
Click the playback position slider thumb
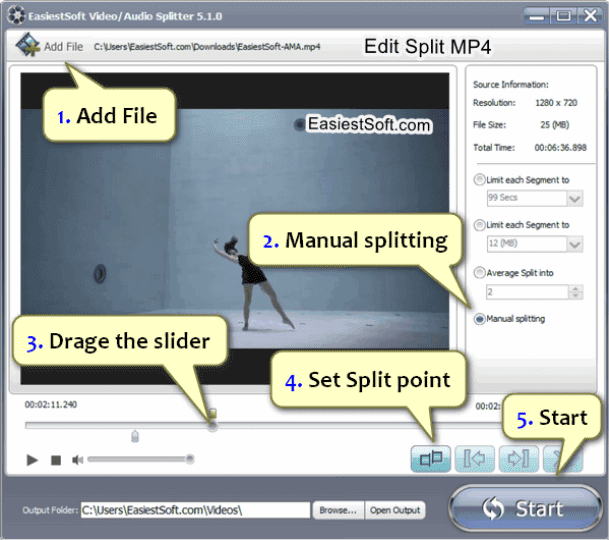212,426
